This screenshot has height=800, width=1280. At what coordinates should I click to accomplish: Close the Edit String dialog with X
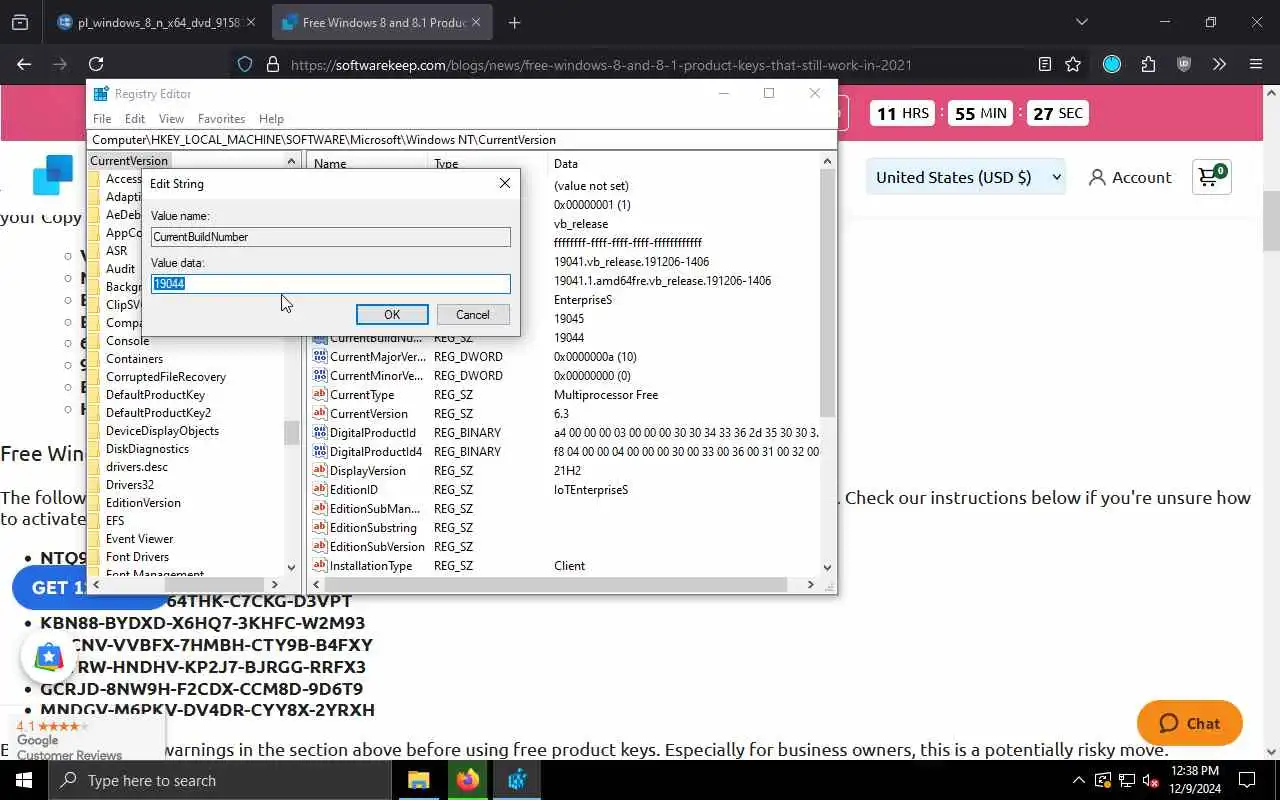[x=505, y=183]
